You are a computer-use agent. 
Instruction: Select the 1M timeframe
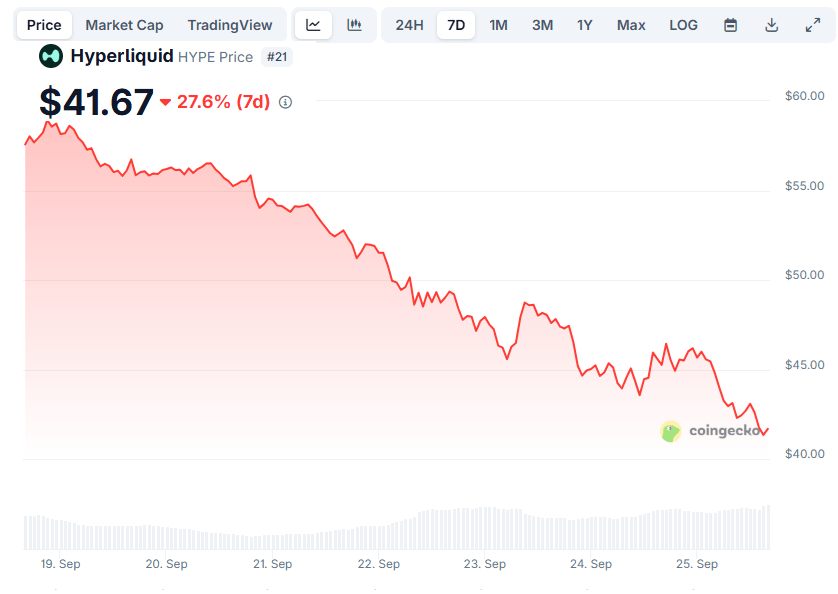pos(498,24)
